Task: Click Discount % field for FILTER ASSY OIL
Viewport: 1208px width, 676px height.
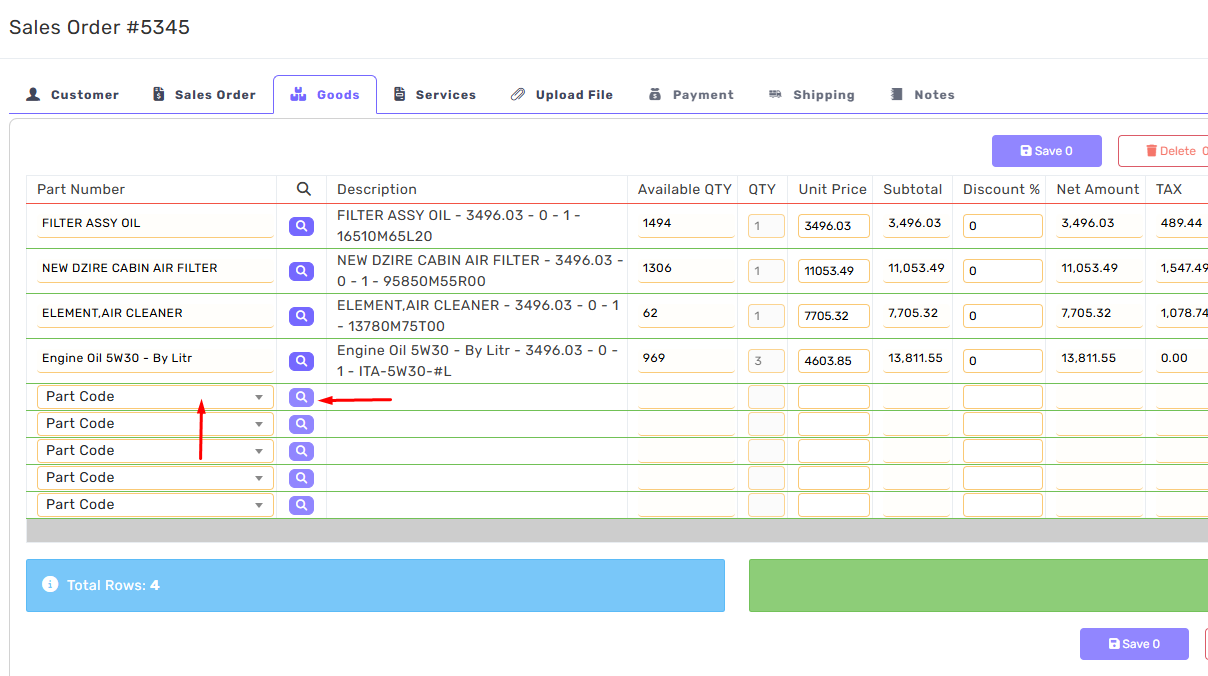Action: (x=1002, y=226)
